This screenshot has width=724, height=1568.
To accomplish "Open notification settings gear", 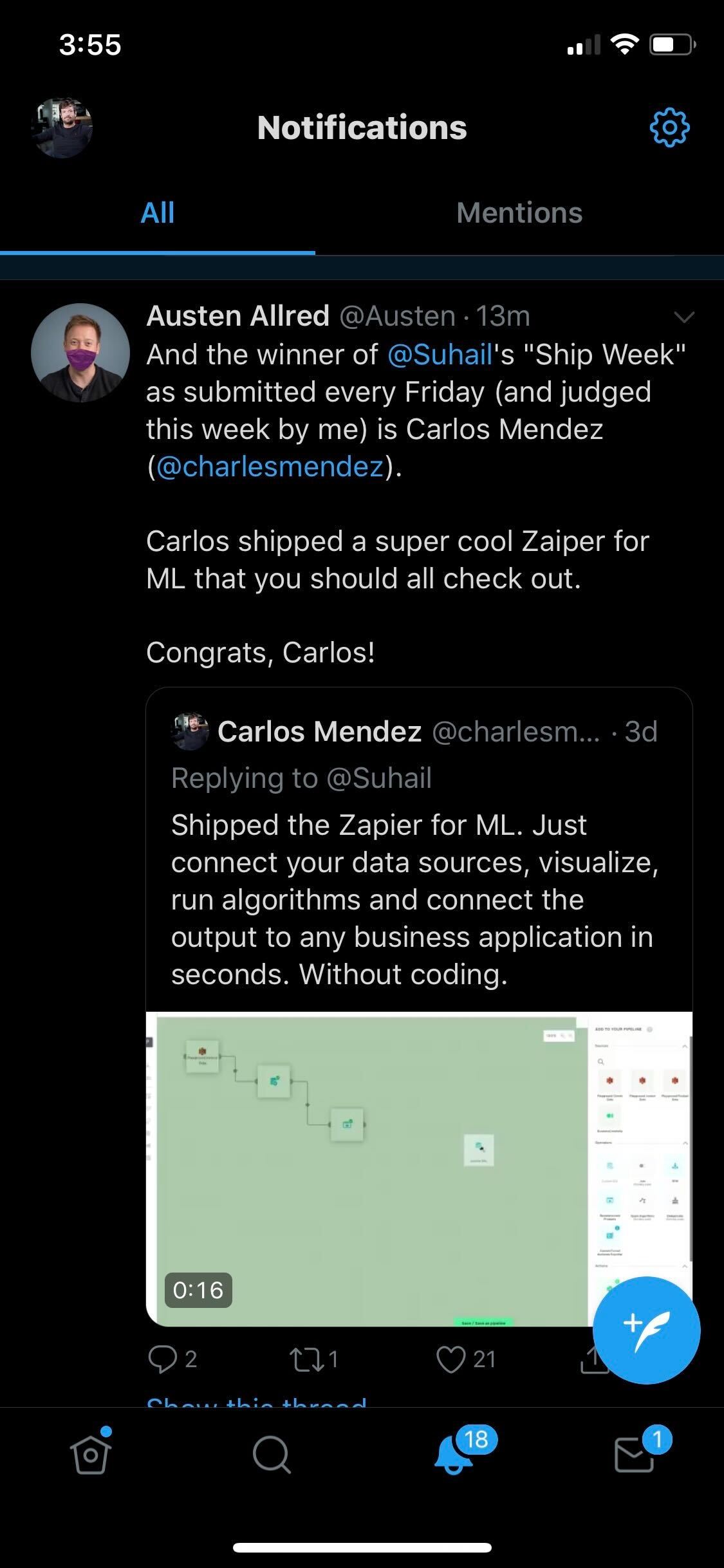I will click(669, 127).
